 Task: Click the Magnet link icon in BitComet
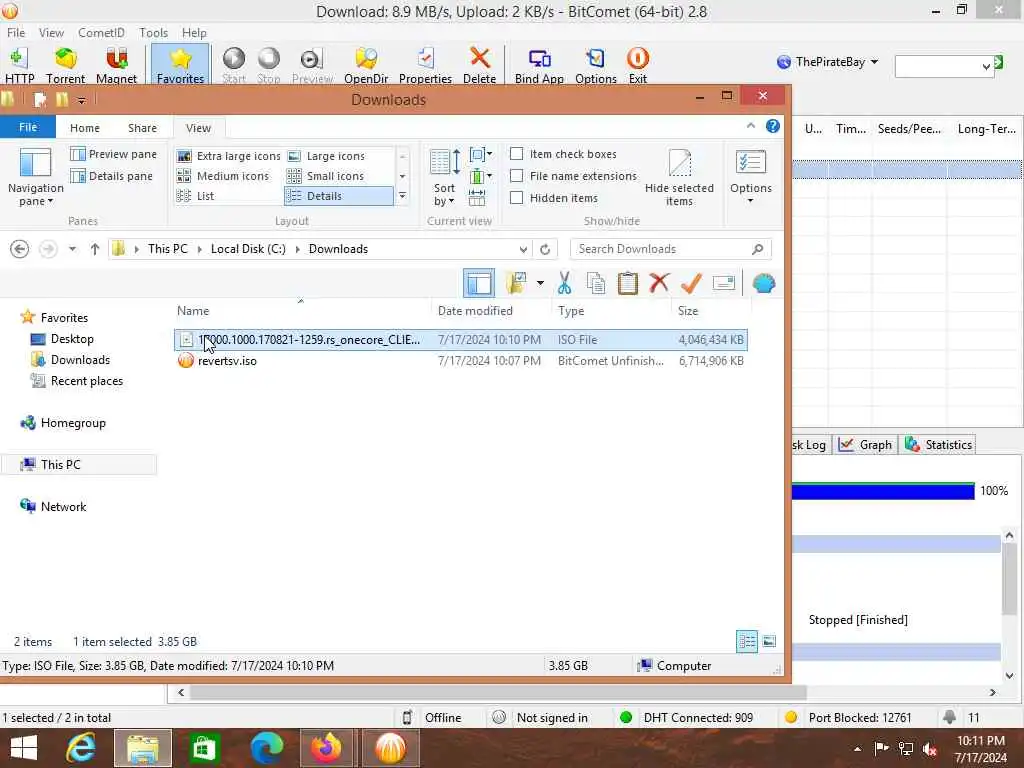pyautogui.click(x=116, y=65)
